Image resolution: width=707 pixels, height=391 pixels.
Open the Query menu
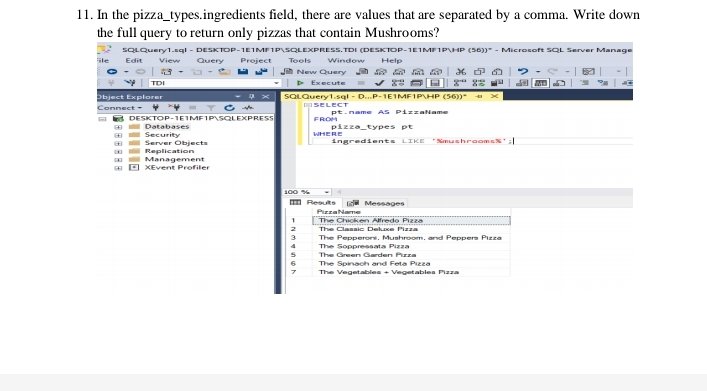click(210, 60)
